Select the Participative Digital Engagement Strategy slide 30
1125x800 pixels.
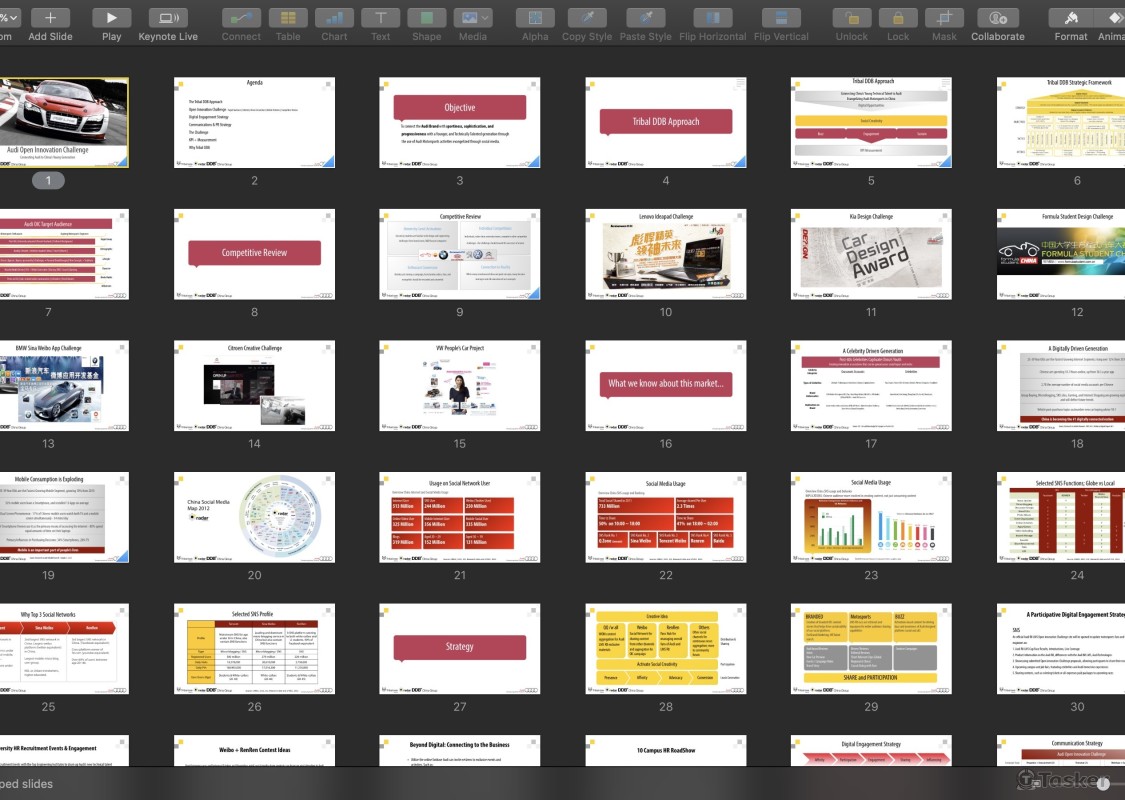pos(1061,649)
